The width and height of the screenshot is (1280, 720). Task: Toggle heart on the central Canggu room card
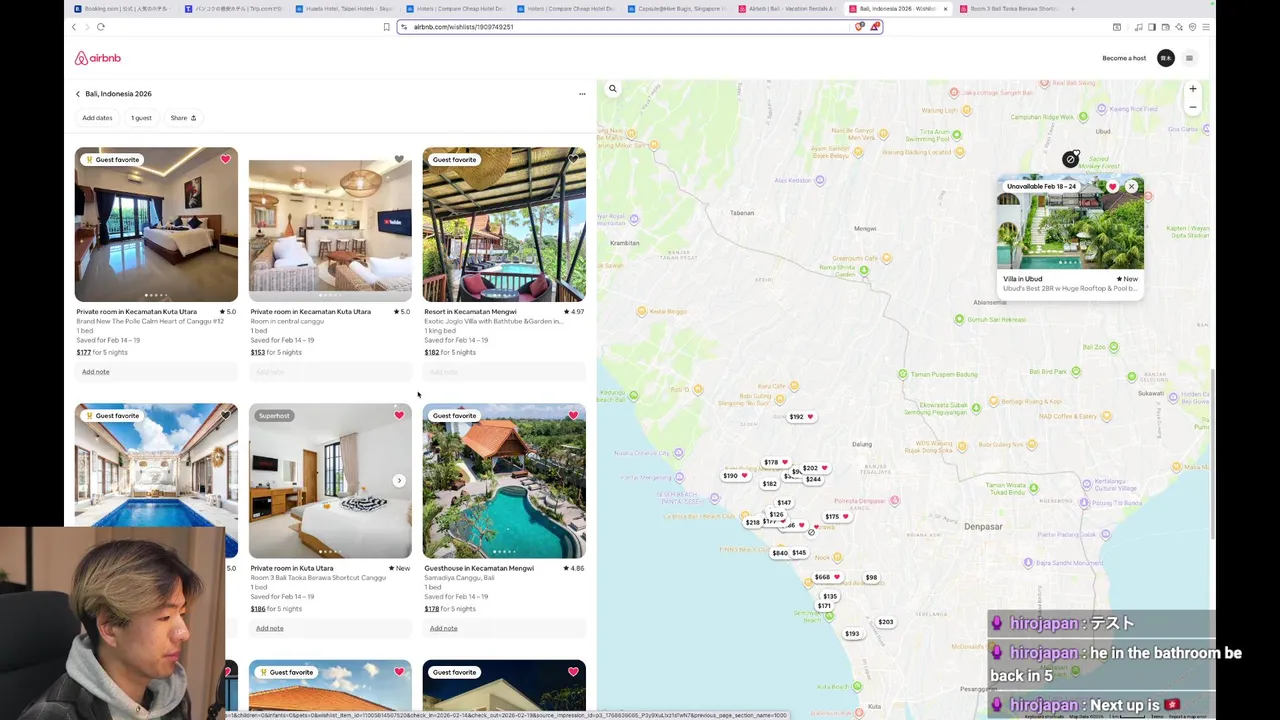(x=399, y=159)
